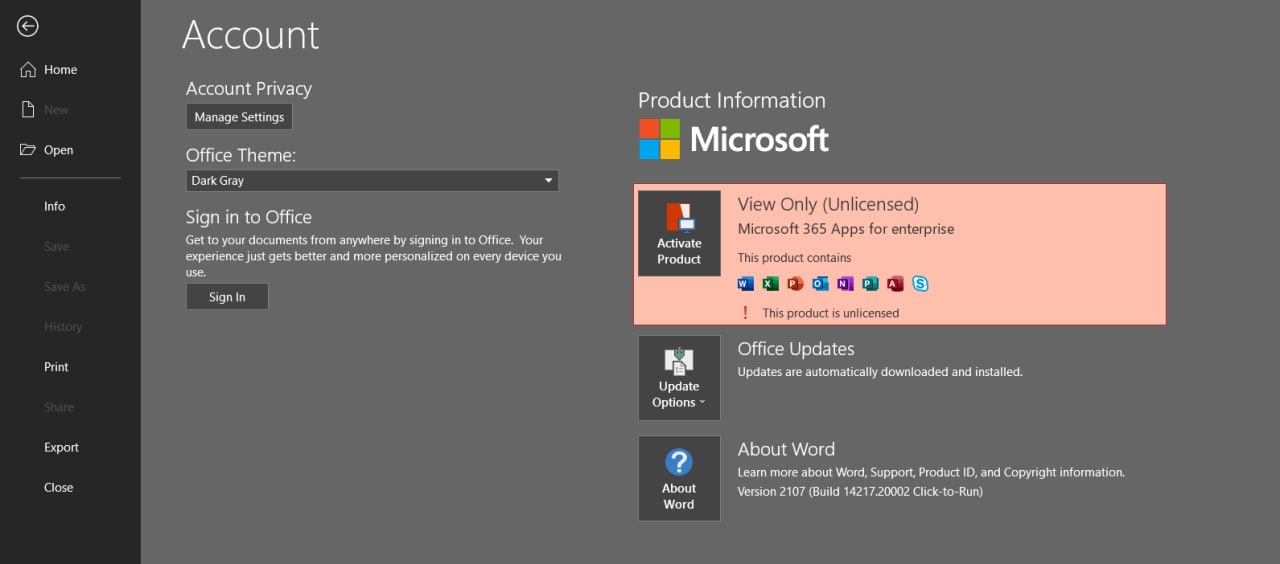
Task: Click the version 2107 build text
Action: [860, 491]
